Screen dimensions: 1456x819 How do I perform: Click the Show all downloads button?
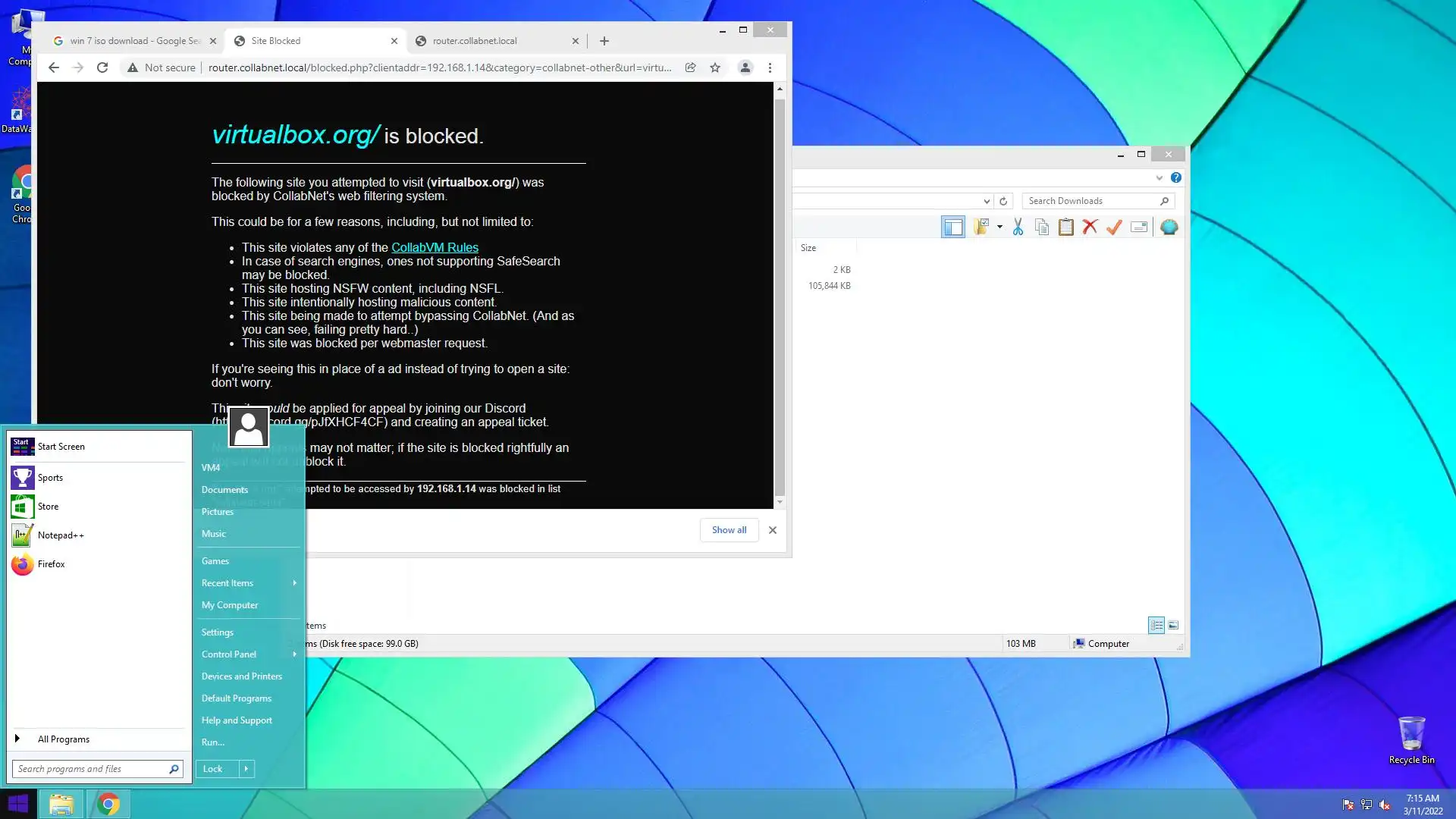click(x=728, y=530)
